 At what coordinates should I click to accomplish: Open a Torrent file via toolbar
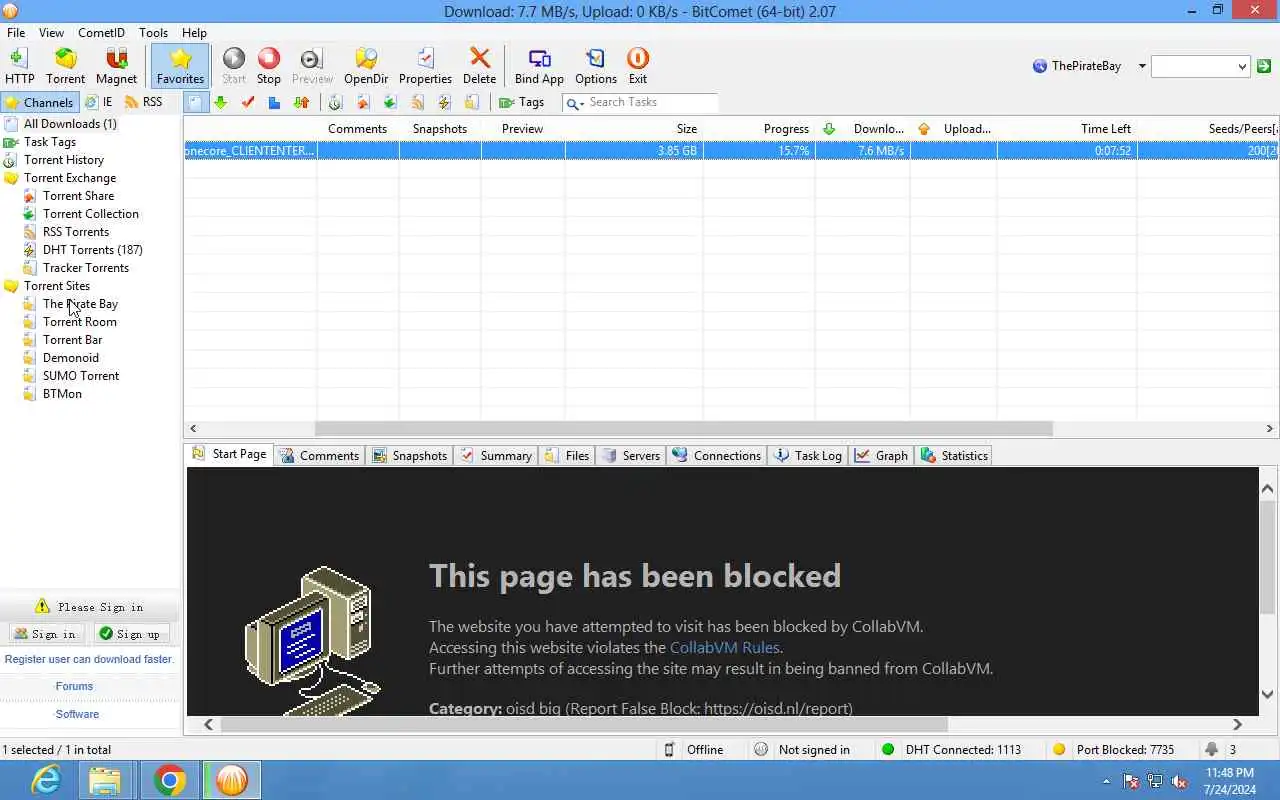coord(65,66)
